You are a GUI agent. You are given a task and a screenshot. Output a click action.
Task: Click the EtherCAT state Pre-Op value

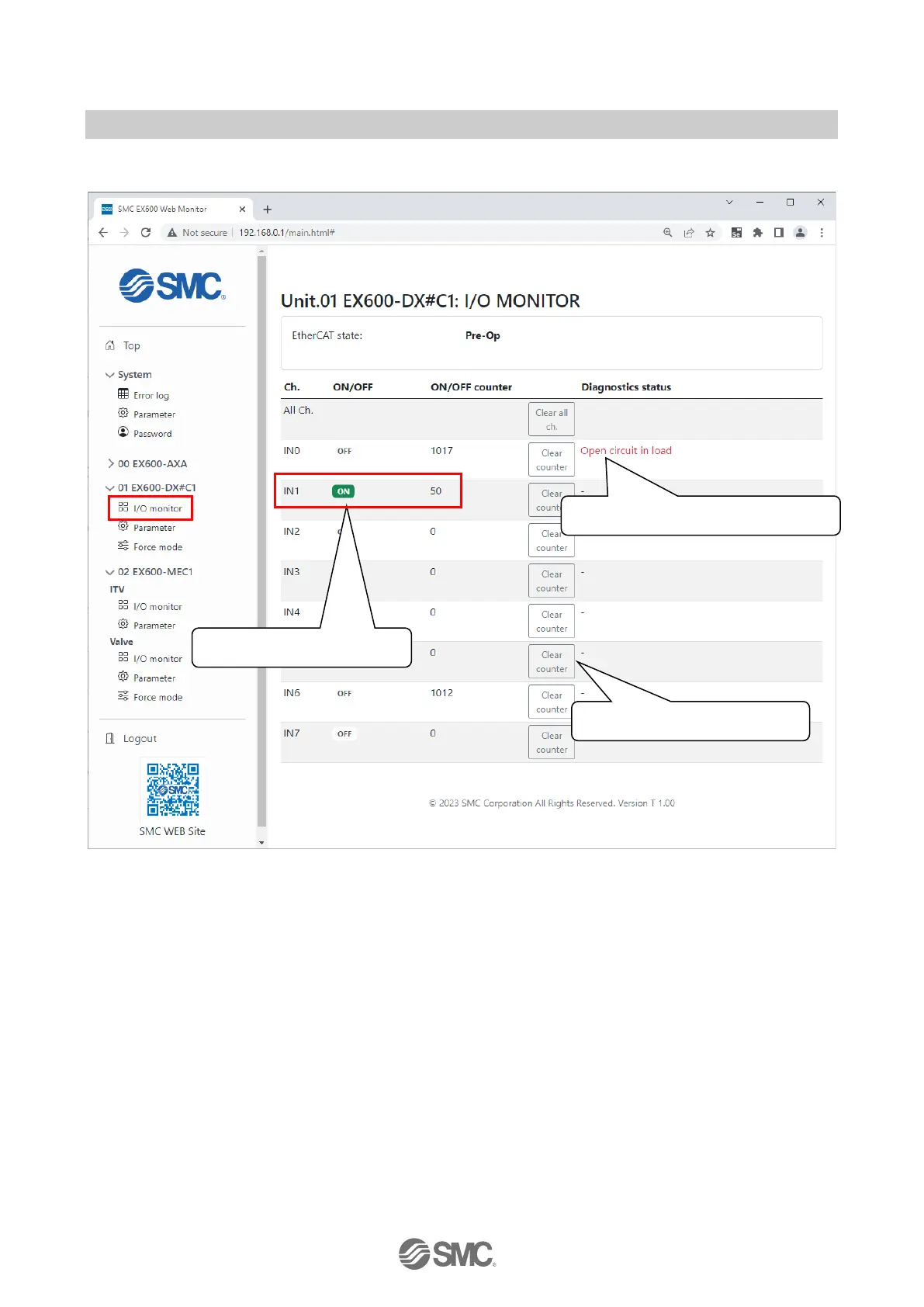pyautogui.click(x=483, y=336)
